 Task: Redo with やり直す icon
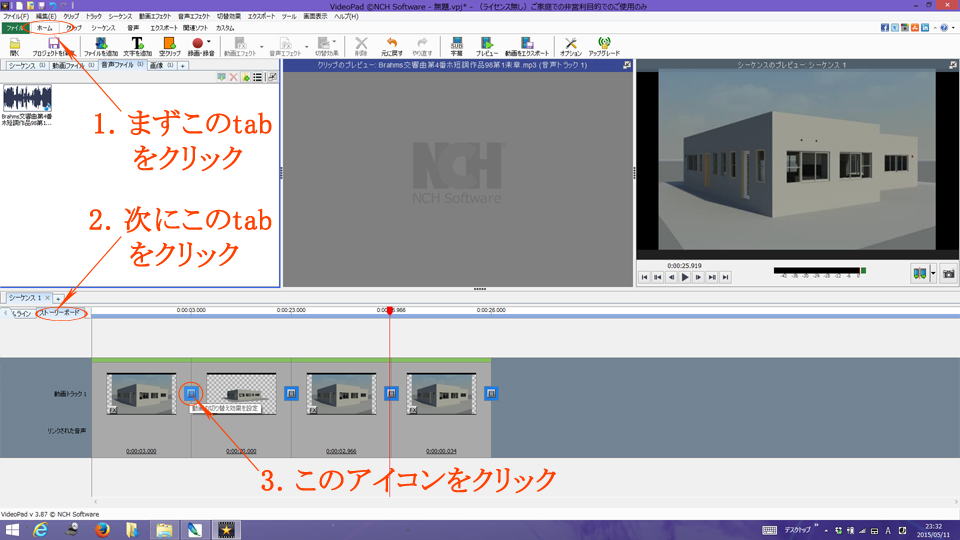click(422, 47)
